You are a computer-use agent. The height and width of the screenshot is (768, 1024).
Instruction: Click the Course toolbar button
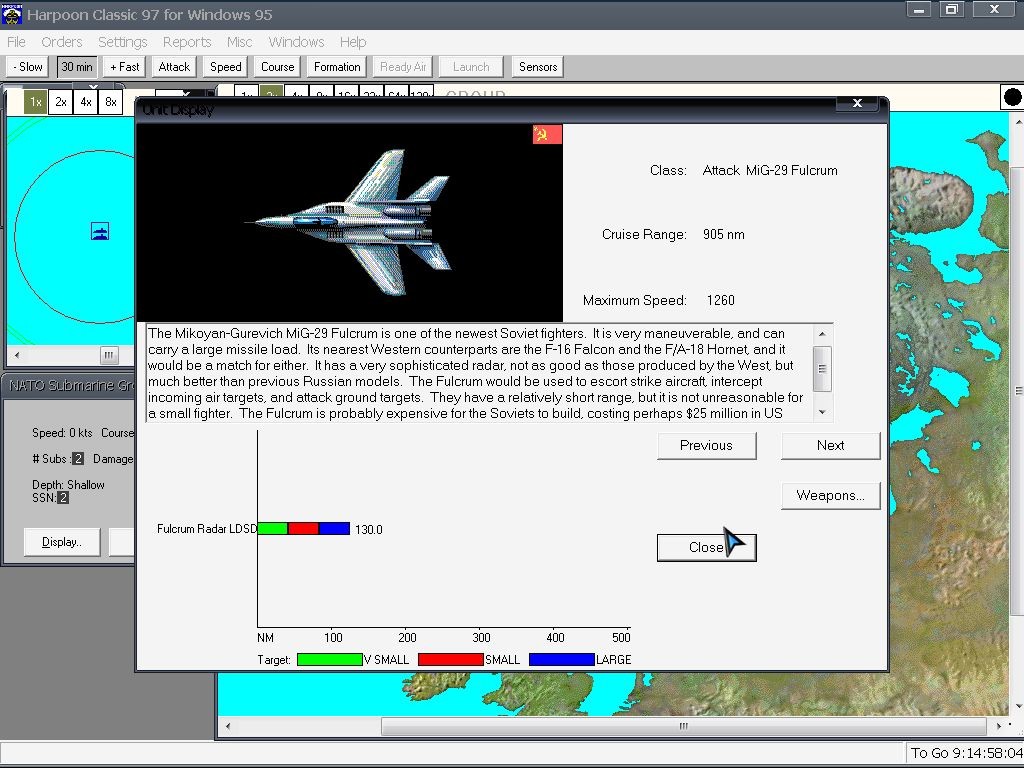tap(278, 67)
